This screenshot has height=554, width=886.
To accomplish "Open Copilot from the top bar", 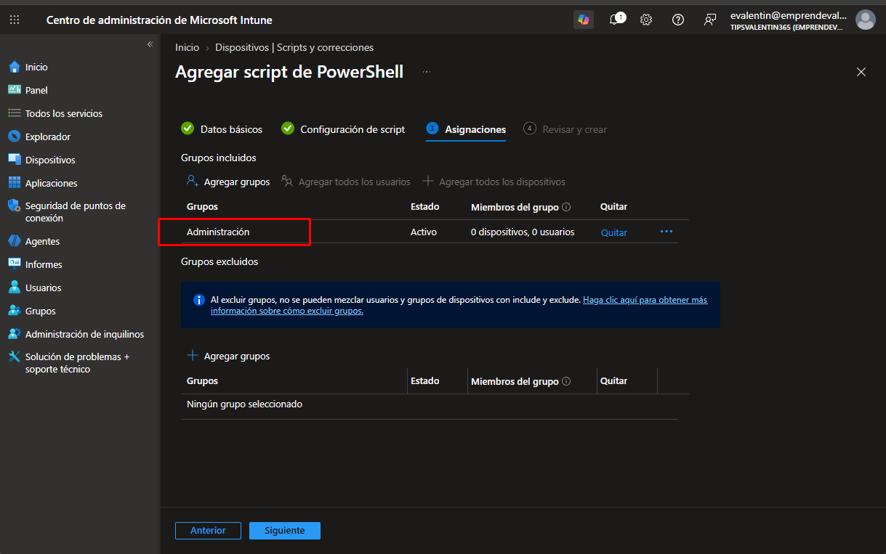I will (583, 20).
